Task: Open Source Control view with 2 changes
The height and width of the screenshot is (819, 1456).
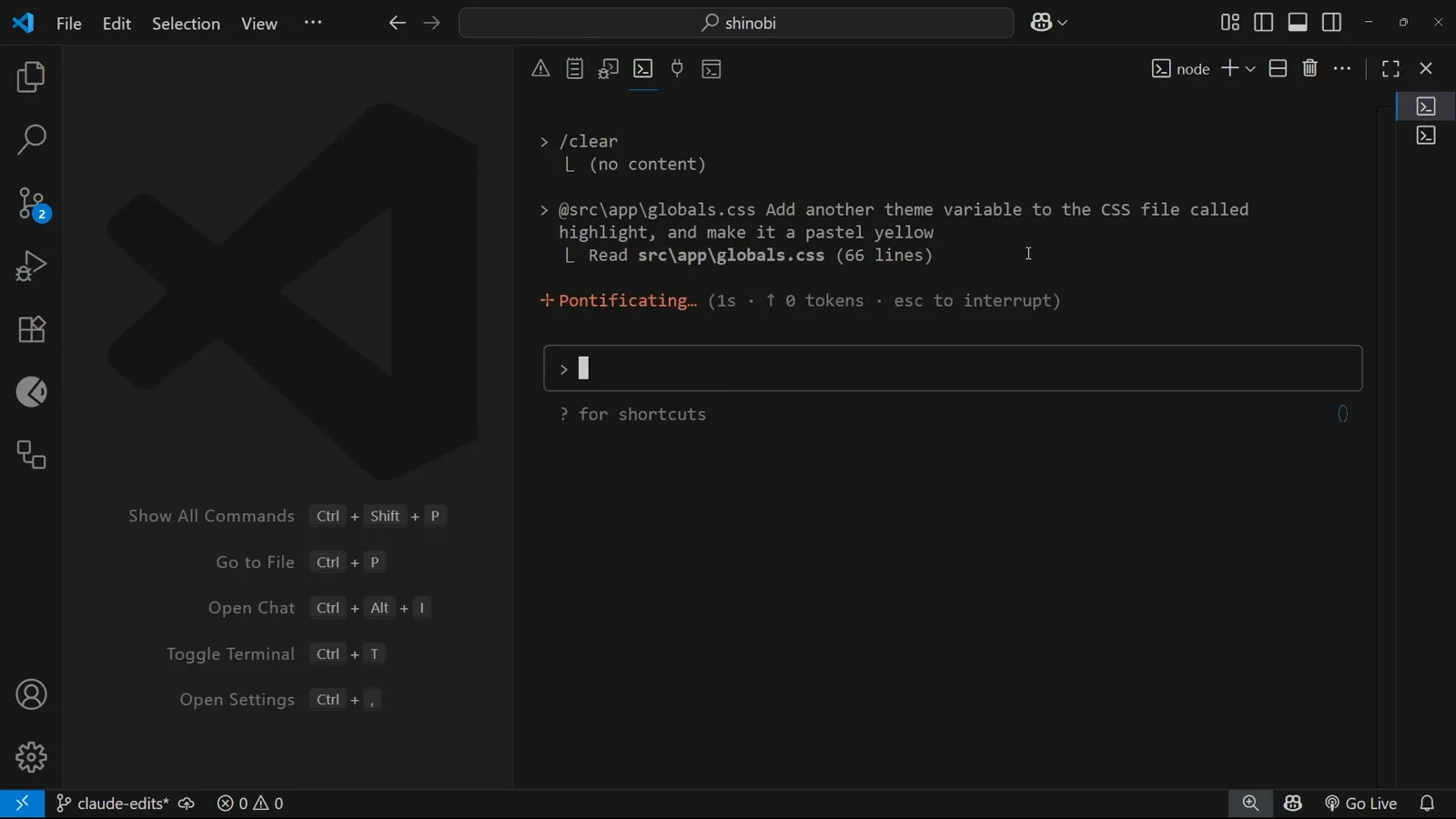Action: [31, 204]
